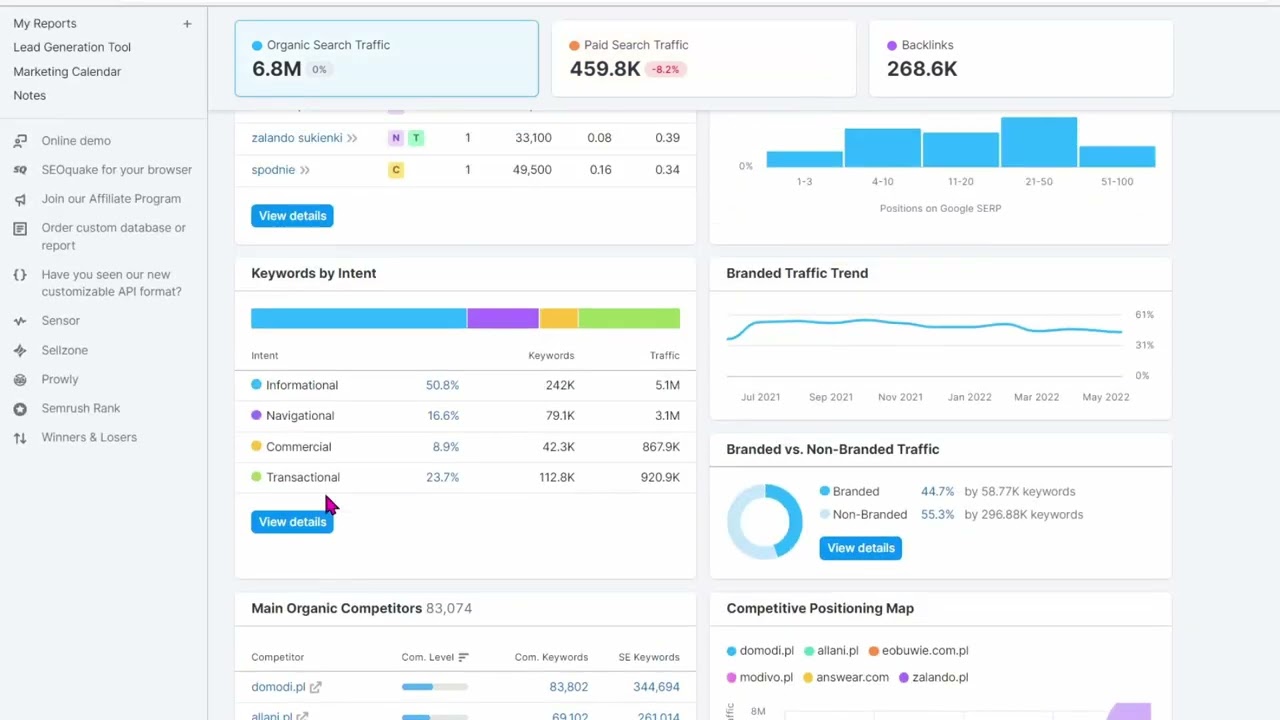Select the Paid Search Traffic card
This screenshot has width=1280, height=720.
click(703, 58)
